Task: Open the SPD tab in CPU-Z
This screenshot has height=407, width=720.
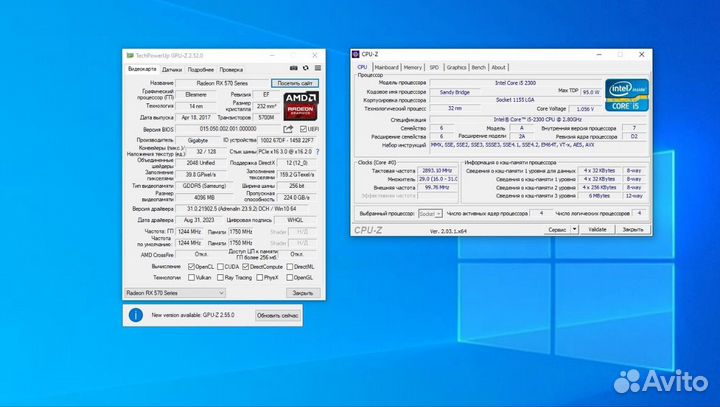Action: point(434,68)
